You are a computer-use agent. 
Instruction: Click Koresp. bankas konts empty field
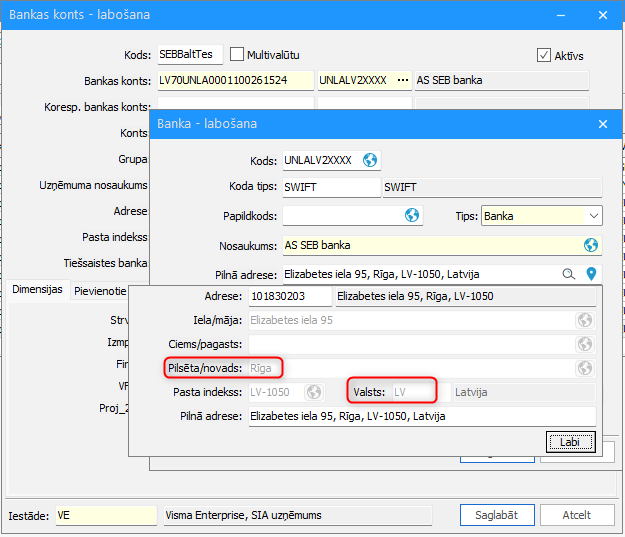[x=235, y=103]
